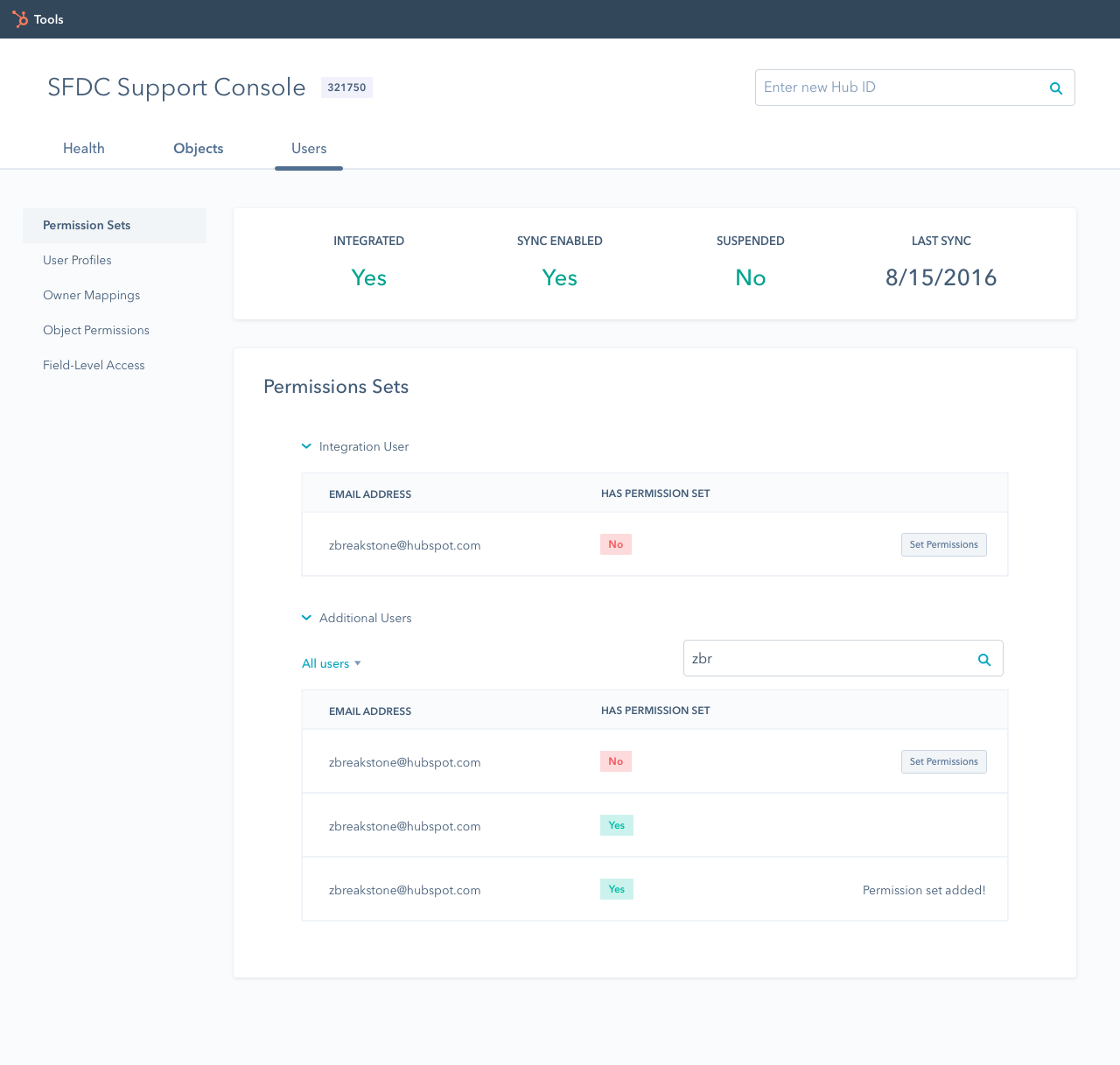Viewport: 1120px width, 1065px height.
Task: Click the magnifier icon in the zbr search box
Action: click(x=984, y=660)
